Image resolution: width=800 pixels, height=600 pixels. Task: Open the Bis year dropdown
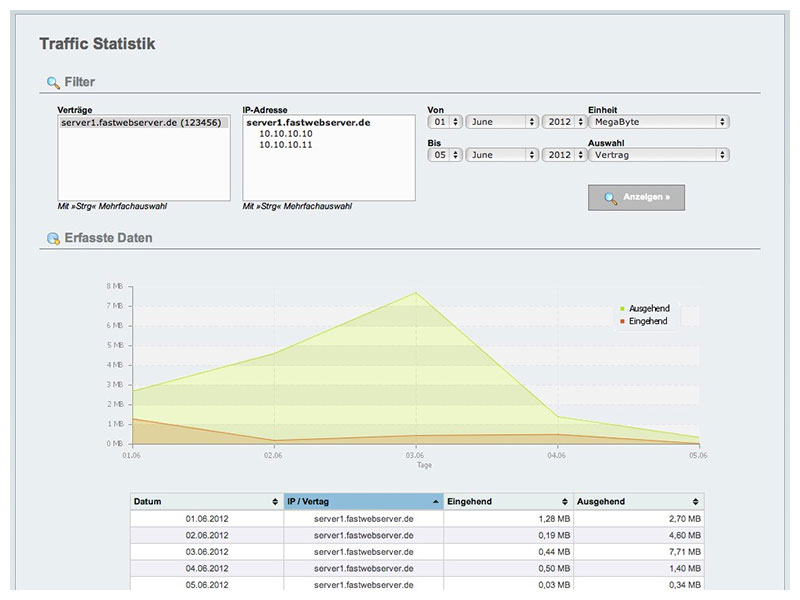564,155
